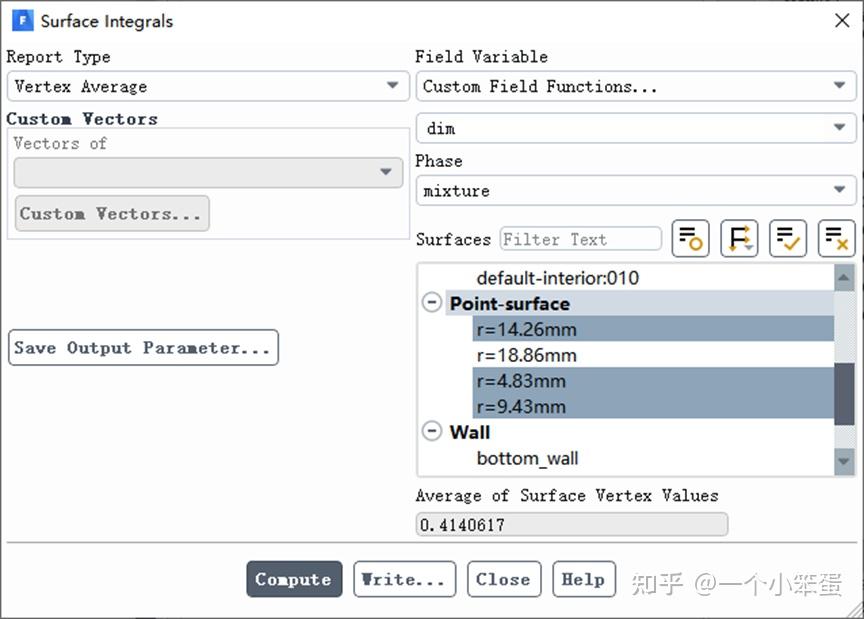Click the Save Output Parameter button

pos(143,347)
